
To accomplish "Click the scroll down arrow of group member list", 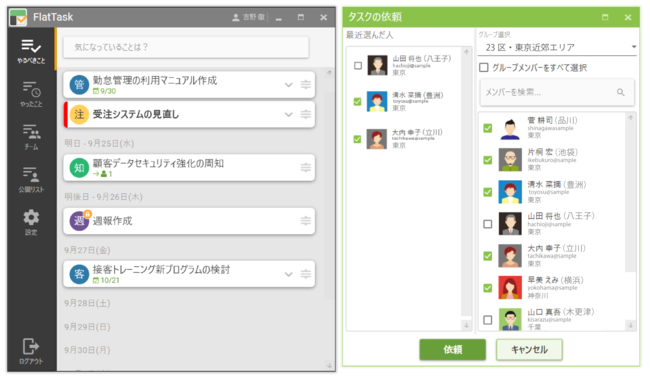I will (x=631, y=325).
